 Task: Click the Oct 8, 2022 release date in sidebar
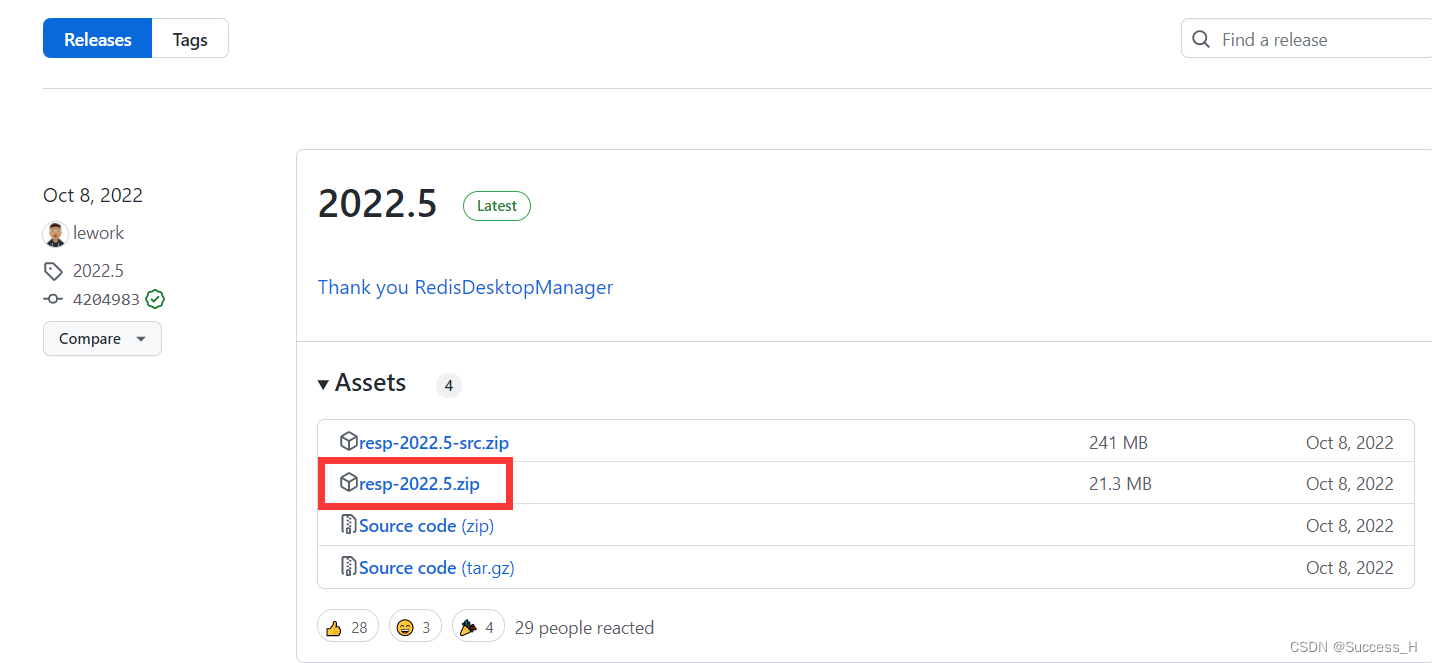[93, 195]
